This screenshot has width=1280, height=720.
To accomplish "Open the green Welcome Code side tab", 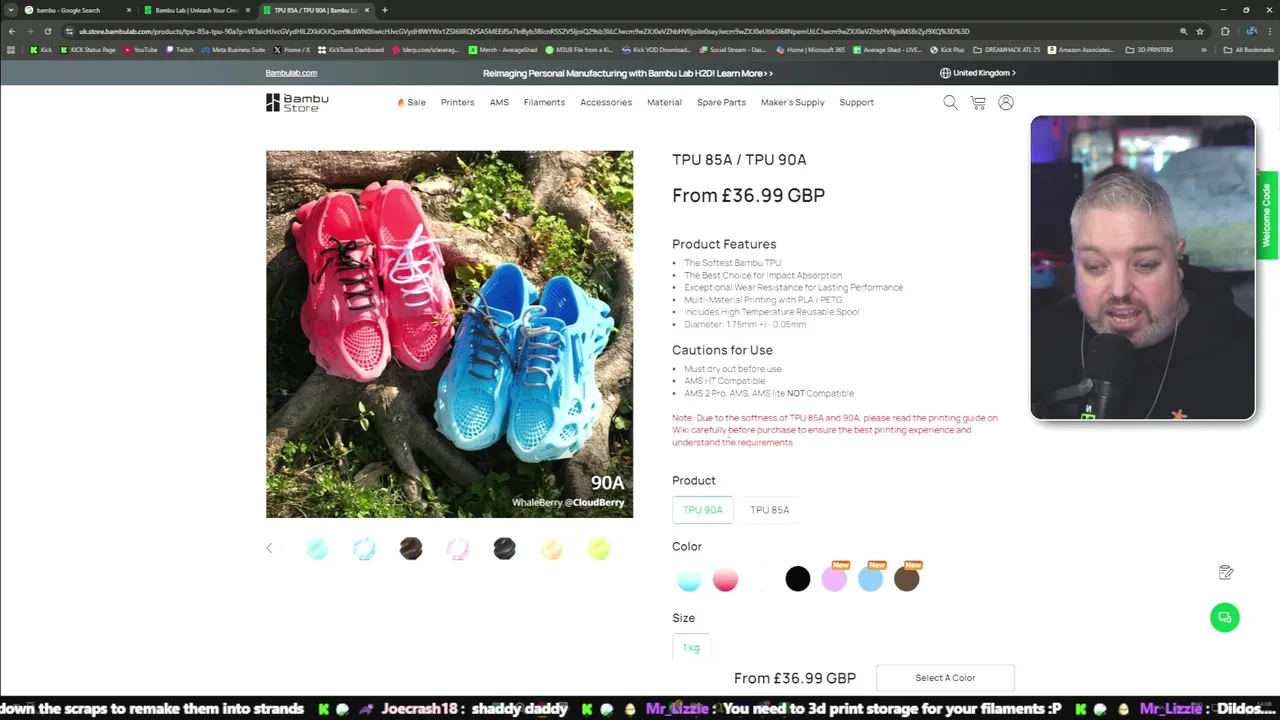I will [x=1267, y=215].
